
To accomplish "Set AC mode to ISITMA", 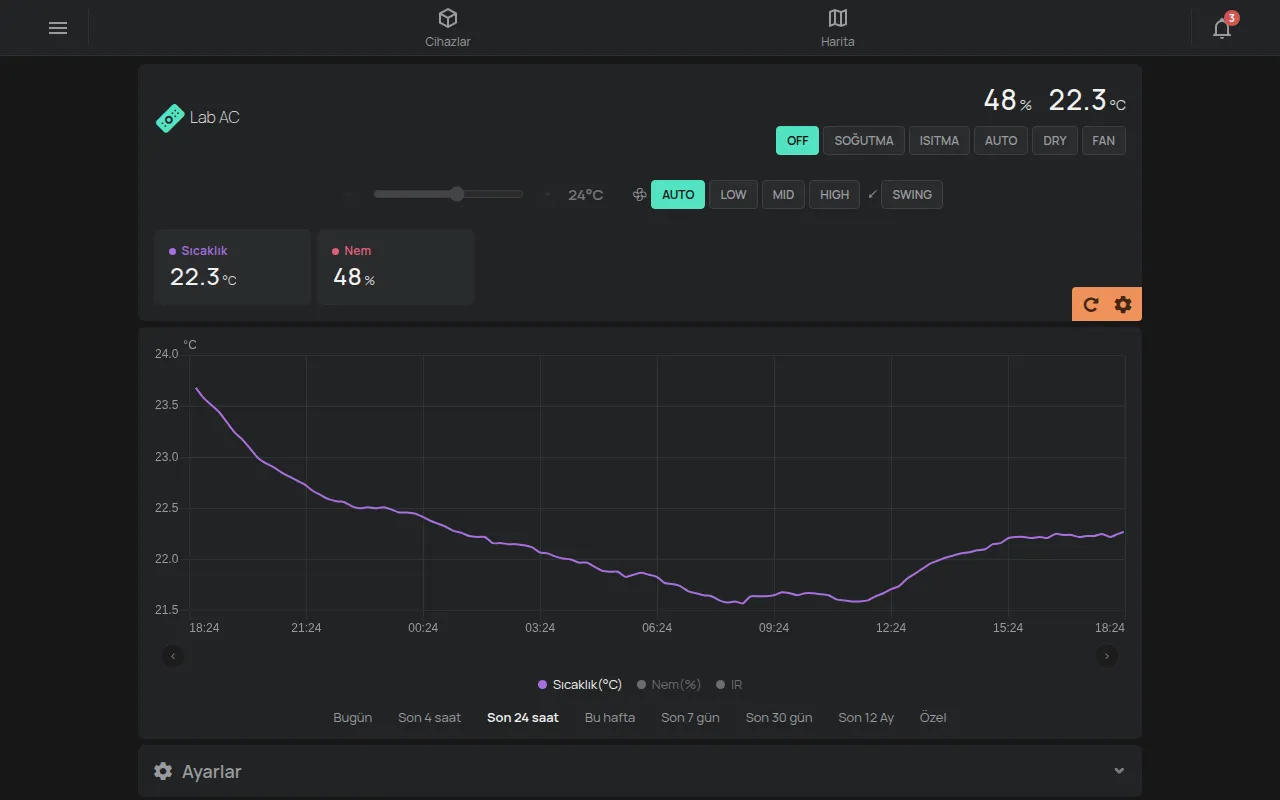I will point(939,141).
